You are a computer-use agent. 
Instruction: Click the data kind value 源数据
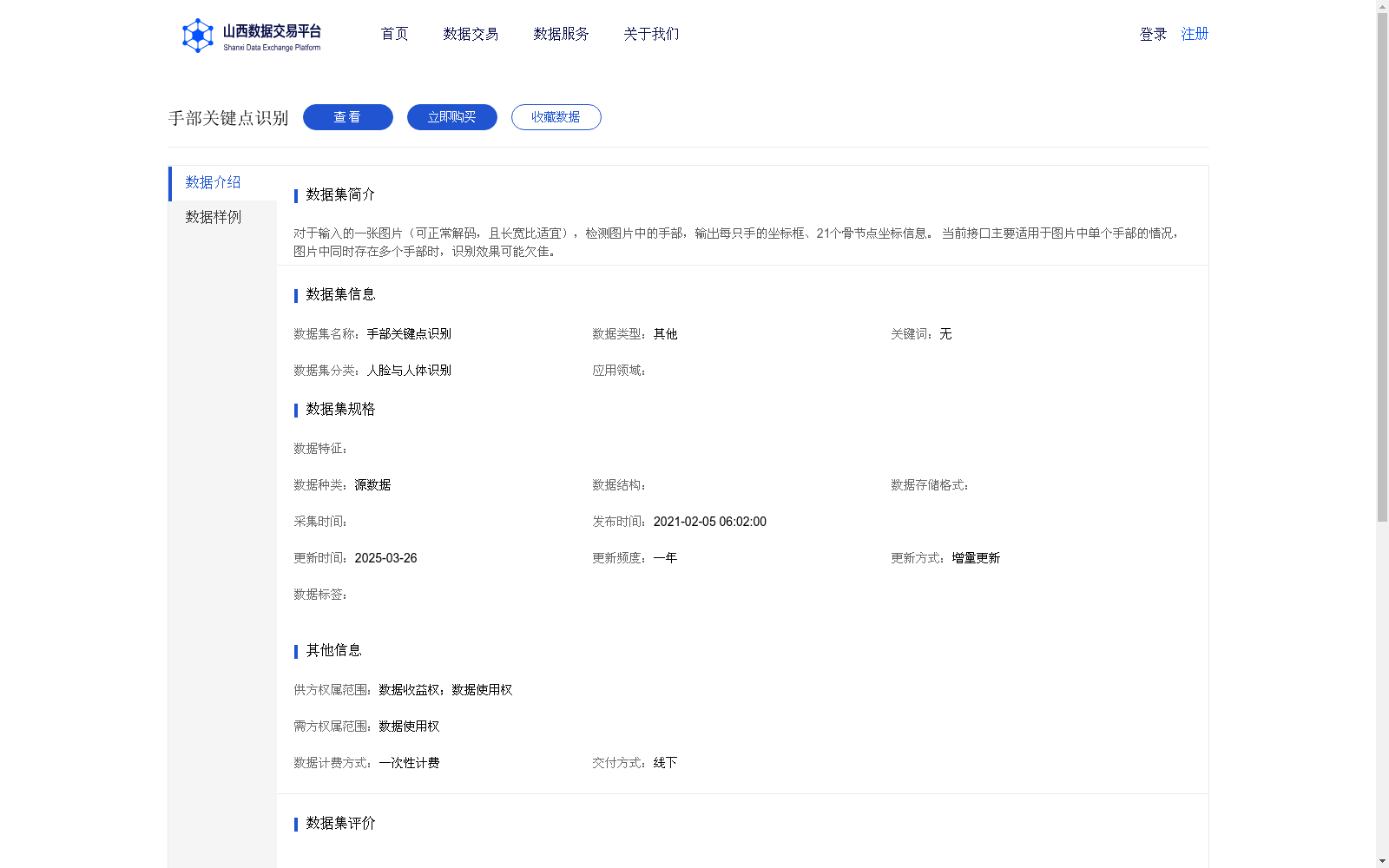click(372, 485)
